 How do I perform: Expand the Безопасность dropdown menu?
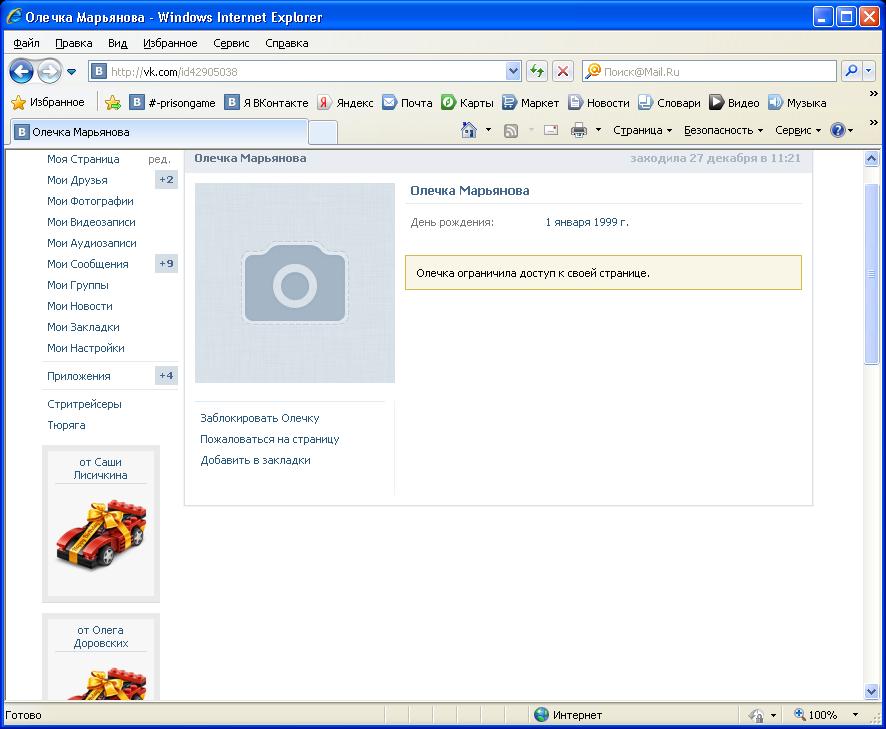[723, 130]
